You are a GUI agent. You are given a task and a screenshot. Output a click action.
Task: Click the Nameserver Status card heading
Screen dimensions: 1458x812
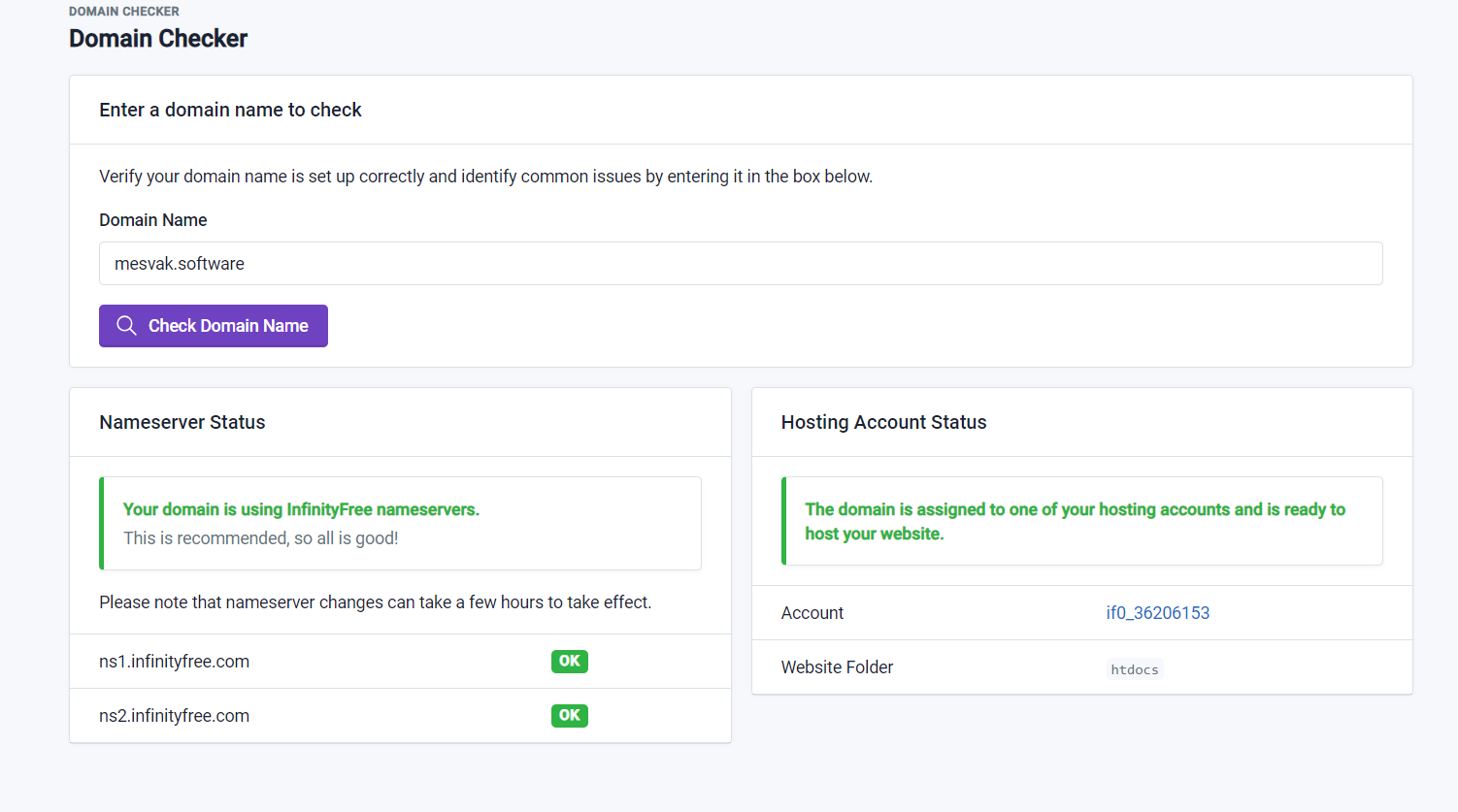[x=182, y=422]
